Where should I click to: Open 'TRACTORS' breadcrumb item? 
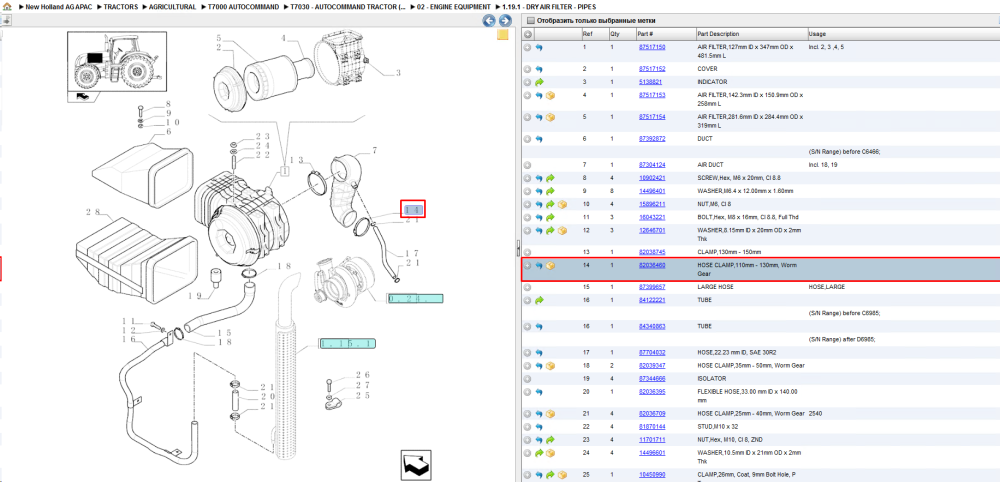click(121, 6)
